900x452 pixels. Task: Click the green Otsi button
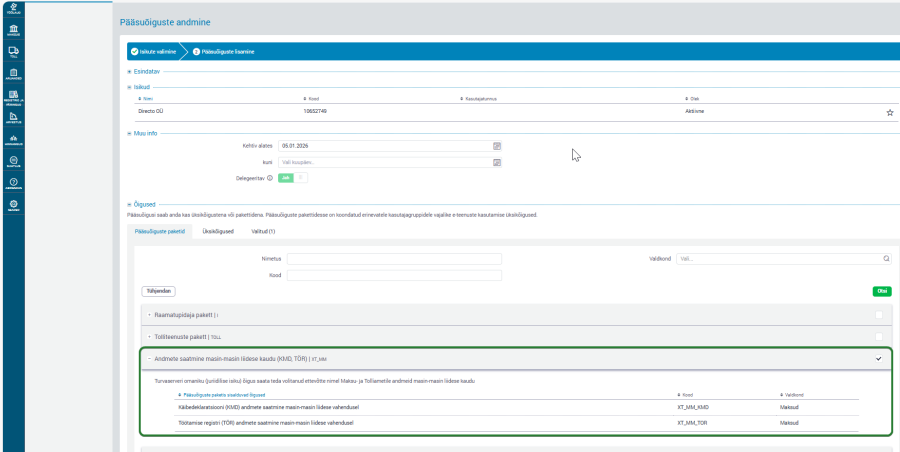point(881,291)
